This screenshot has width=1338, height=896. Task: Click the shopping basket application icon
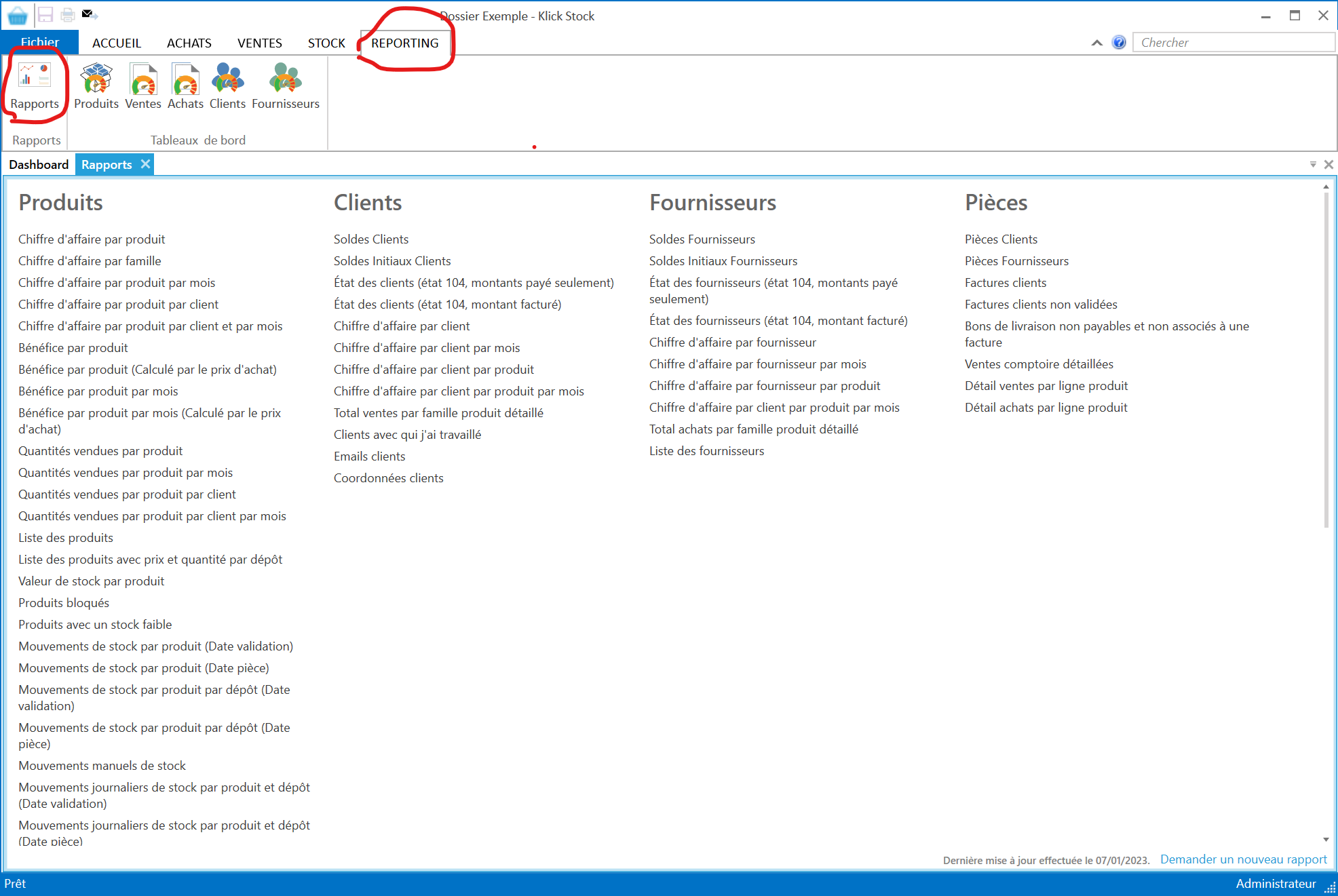(16, 14)
